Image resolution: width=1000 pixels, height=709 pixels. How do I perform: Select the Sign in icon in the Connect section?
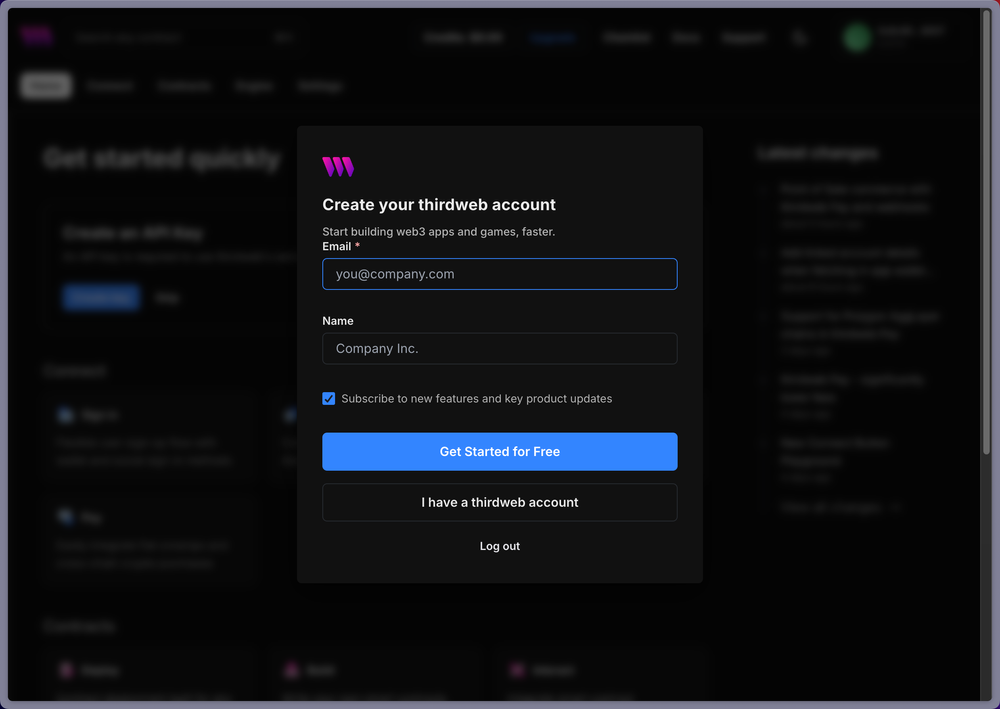click(63, 415)
